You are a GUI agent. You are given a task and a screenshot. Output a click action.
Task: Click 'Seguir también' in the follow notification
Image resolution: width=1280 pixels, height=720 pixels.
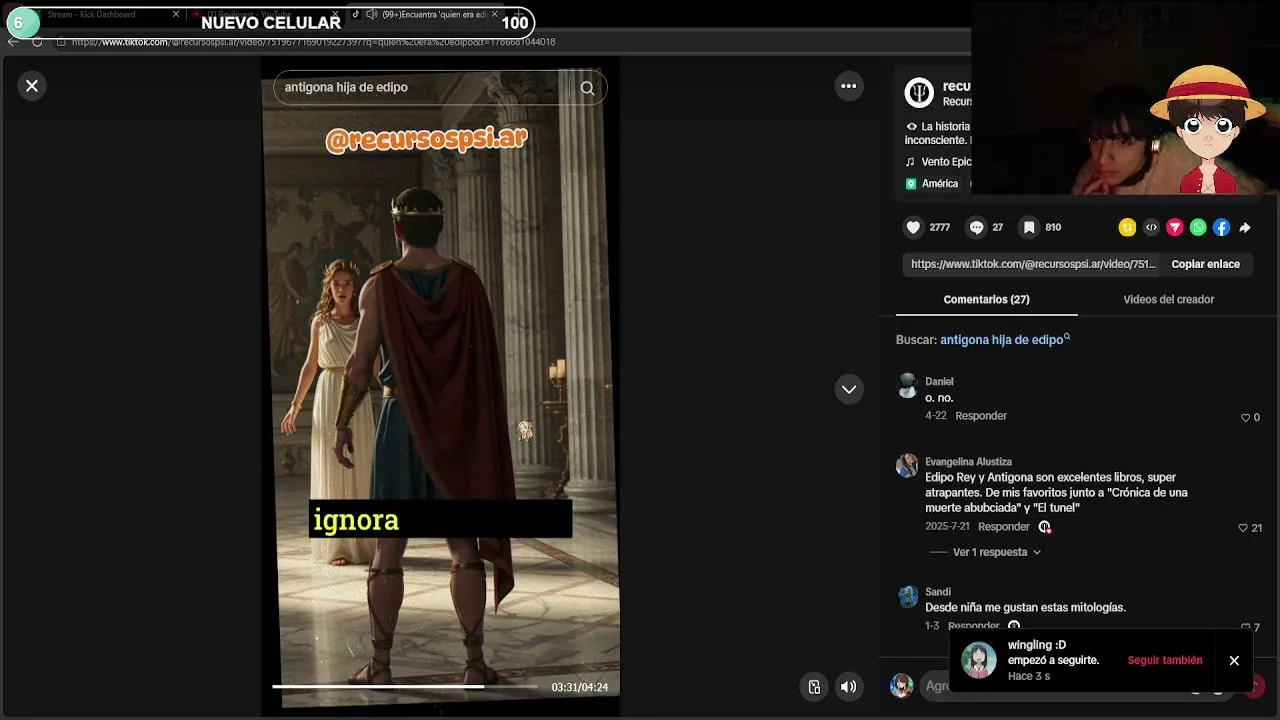(x=1165, y=660)
